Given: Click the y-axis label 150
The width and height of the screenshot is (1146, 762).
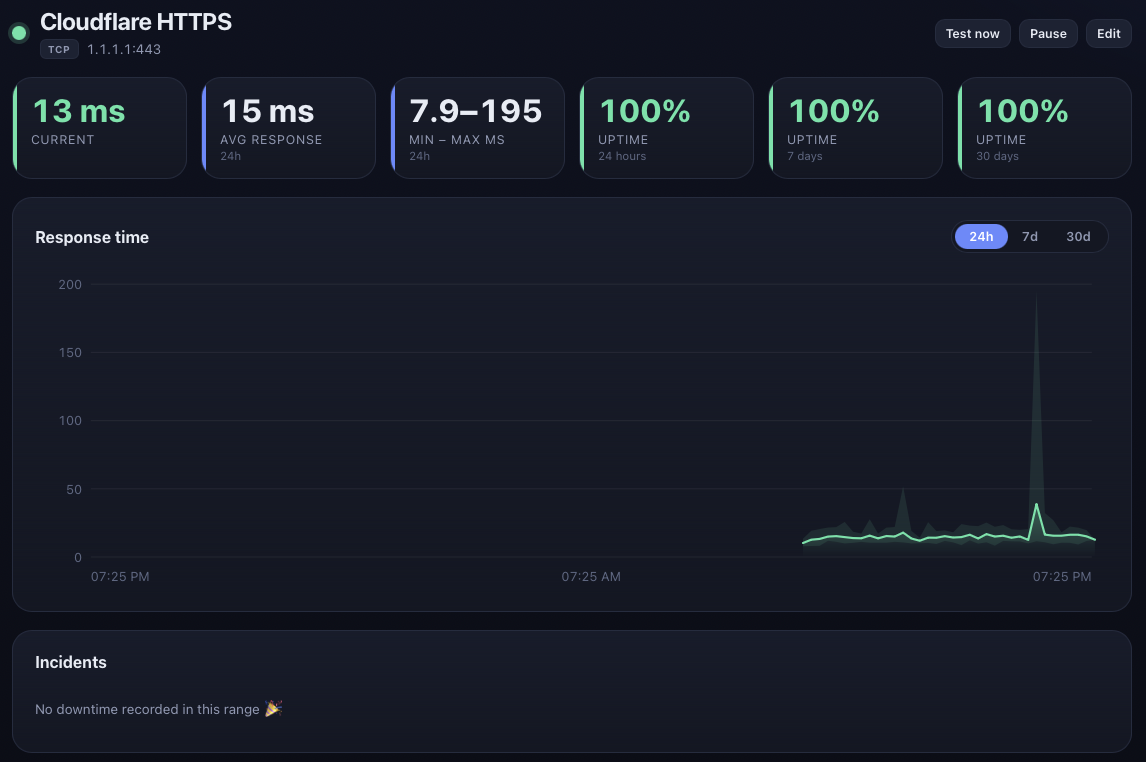Looking at the screenshot, I should (70, 352).
